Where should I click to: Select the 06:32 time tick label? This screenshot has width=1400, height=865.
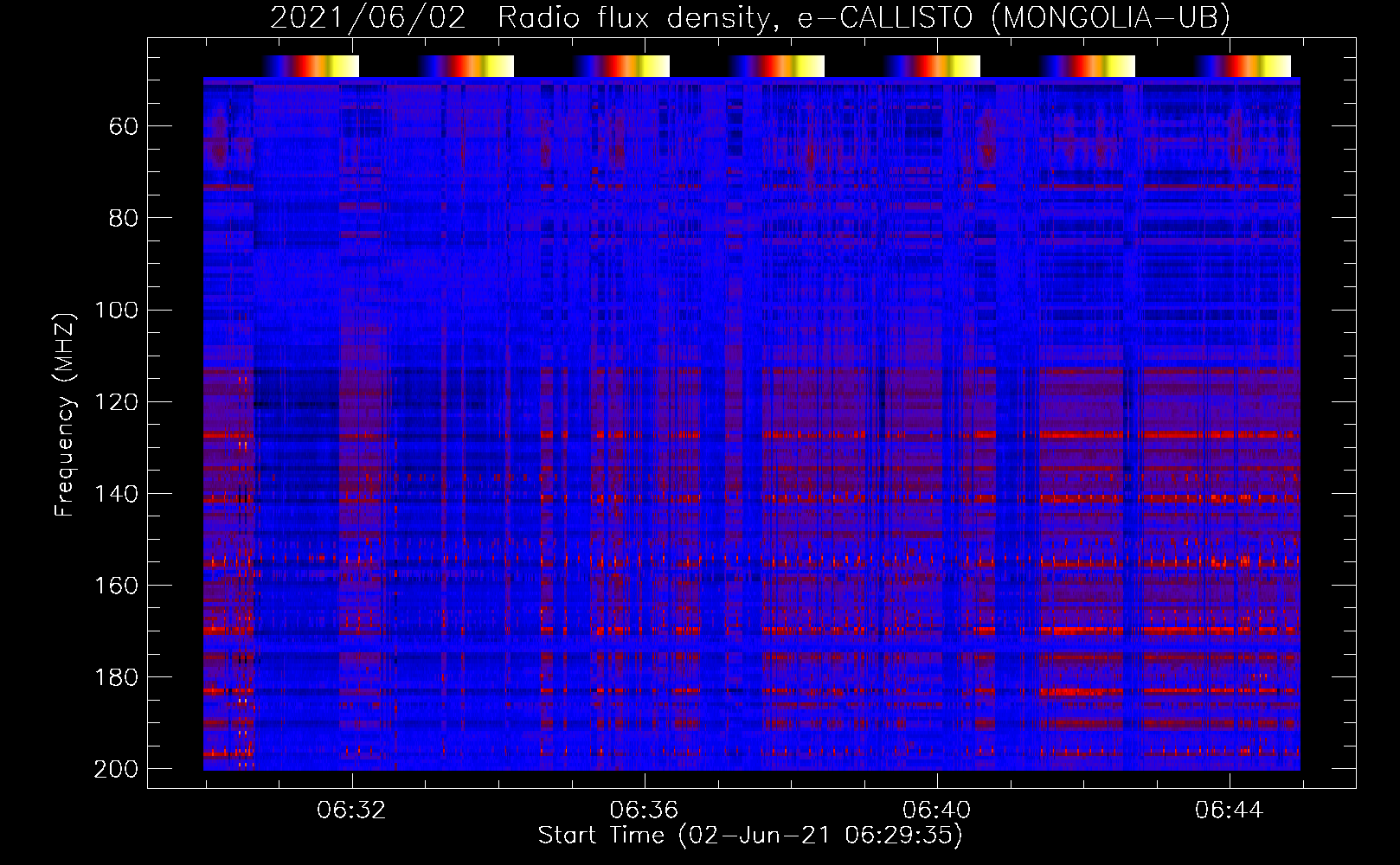(351, 811)
